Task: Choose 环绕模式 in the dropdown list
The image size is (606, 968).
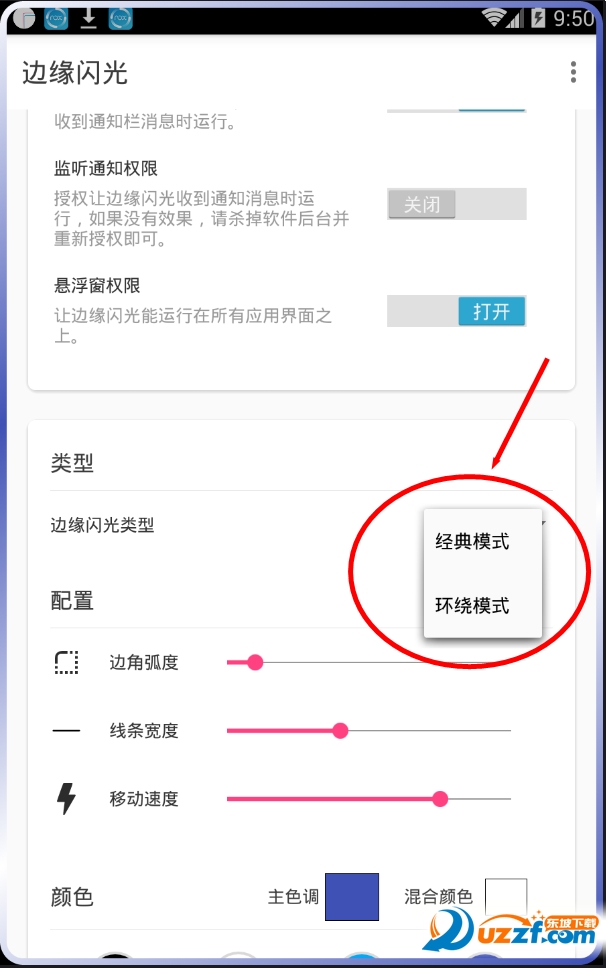Action: pos(473,605)
